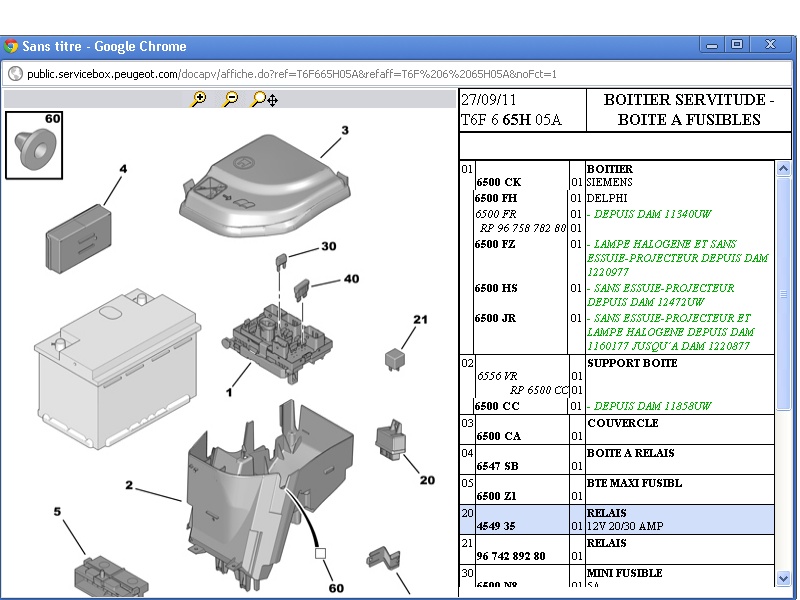Click the date 27/09/11

coord(489,100)
